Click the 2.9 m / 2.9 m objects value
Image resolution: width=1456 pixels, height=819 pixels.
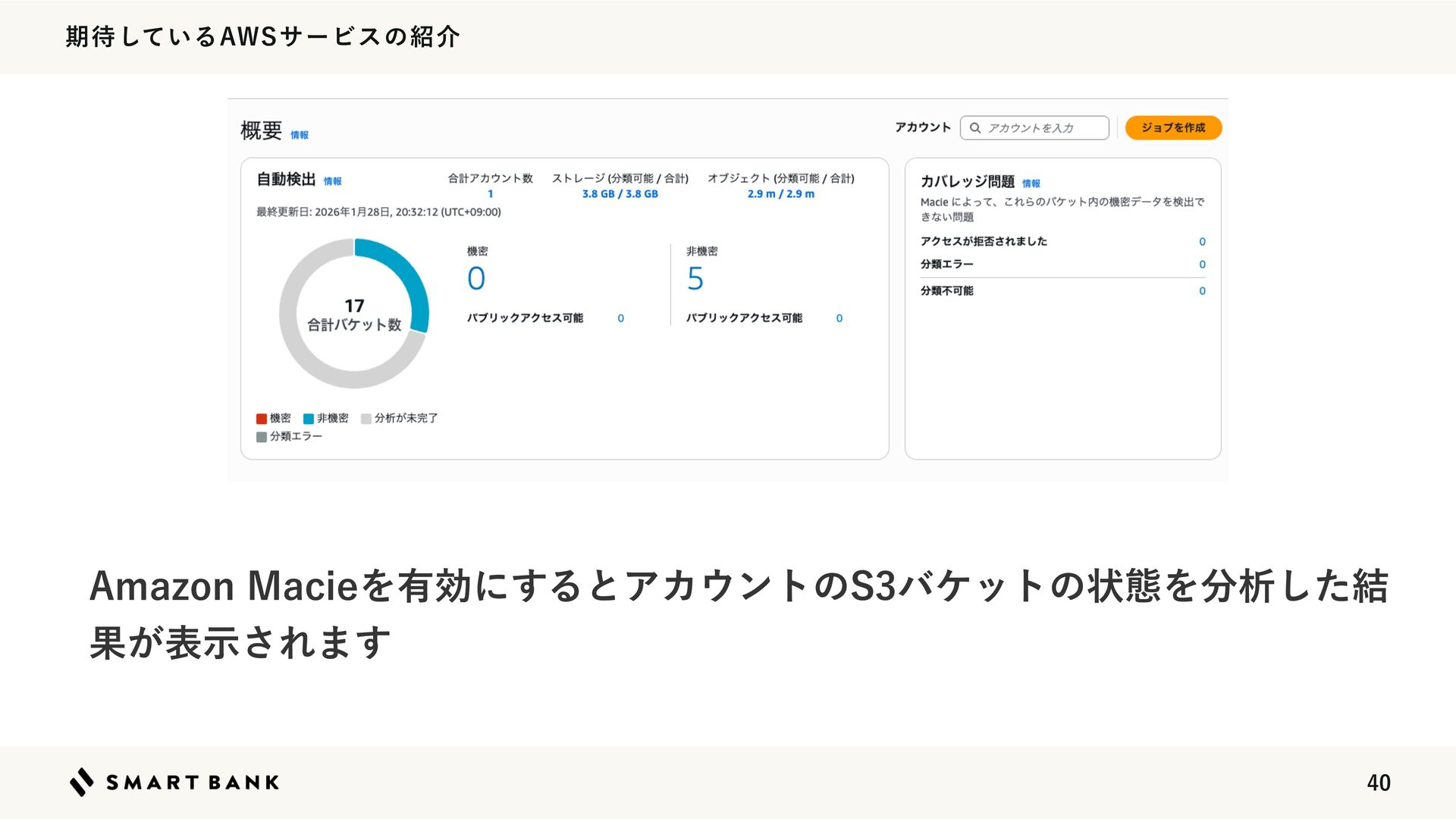pyautogui.click(x=780, y=194)
